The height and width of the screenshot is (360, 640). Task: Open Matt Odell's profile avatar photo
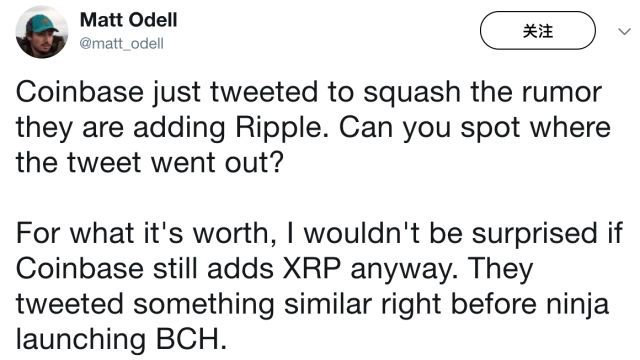pyautogui.click(x=42, y=32)
